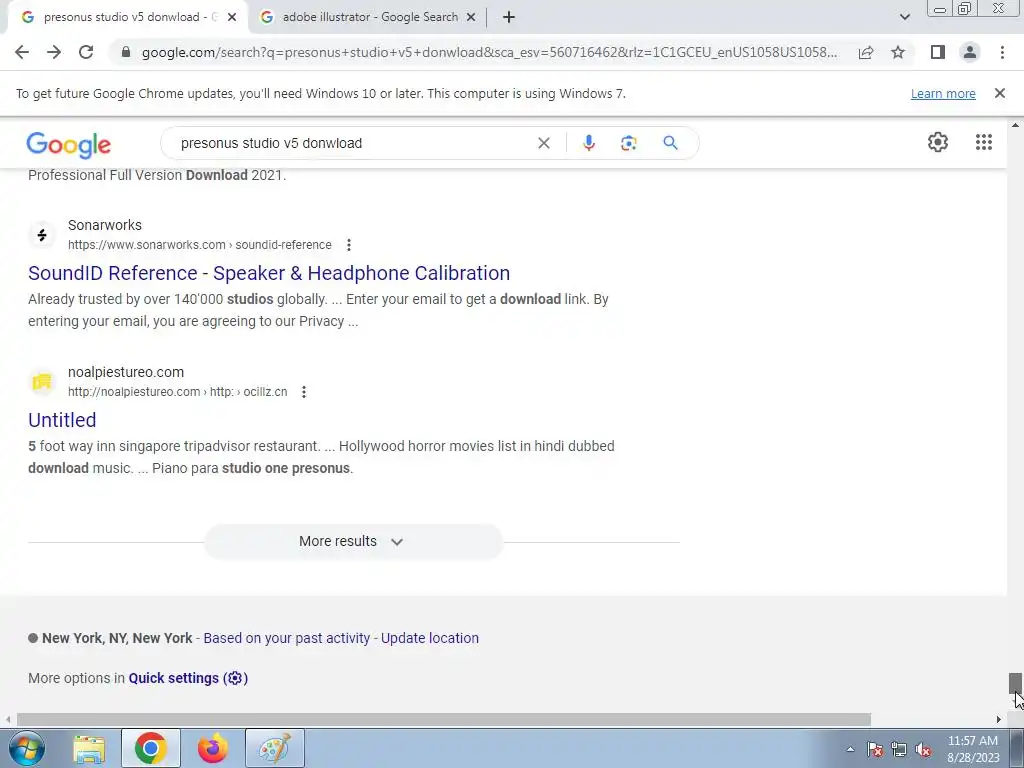Go forward to the next page
The width and height of the screenshot is (1024, 768).
[x=54, y=52]
